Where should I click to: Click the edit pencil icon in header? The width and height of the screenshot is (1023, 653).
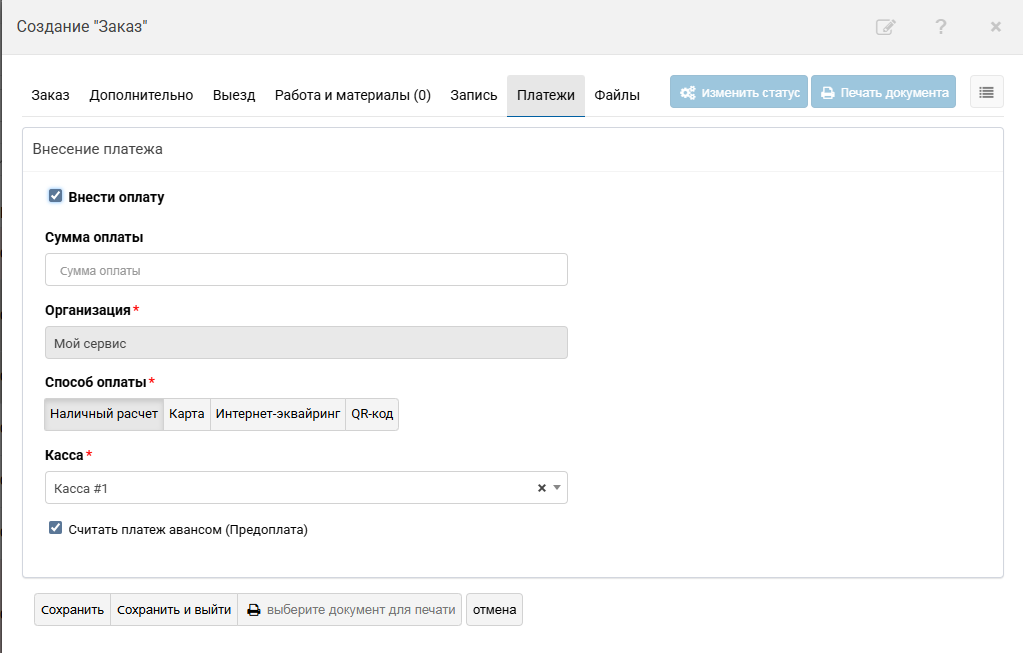885,27
